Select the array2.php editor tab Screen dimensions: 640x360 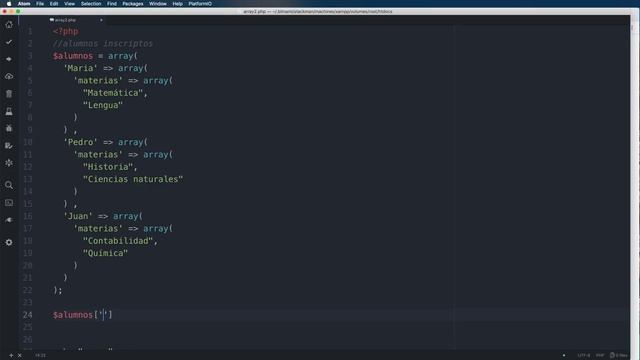tap(63, 20)
